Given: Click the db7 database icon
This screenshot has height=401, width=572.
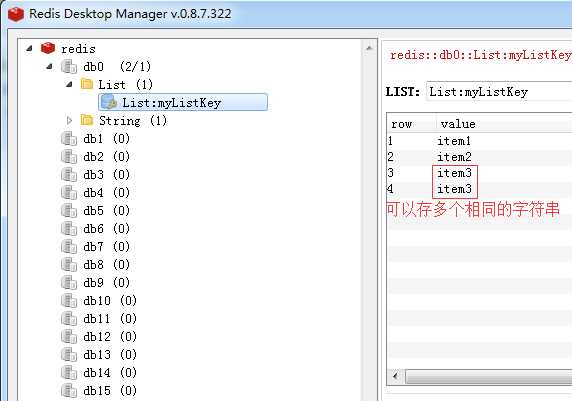Looking at the screenshot, I should [x=69, y=247].
